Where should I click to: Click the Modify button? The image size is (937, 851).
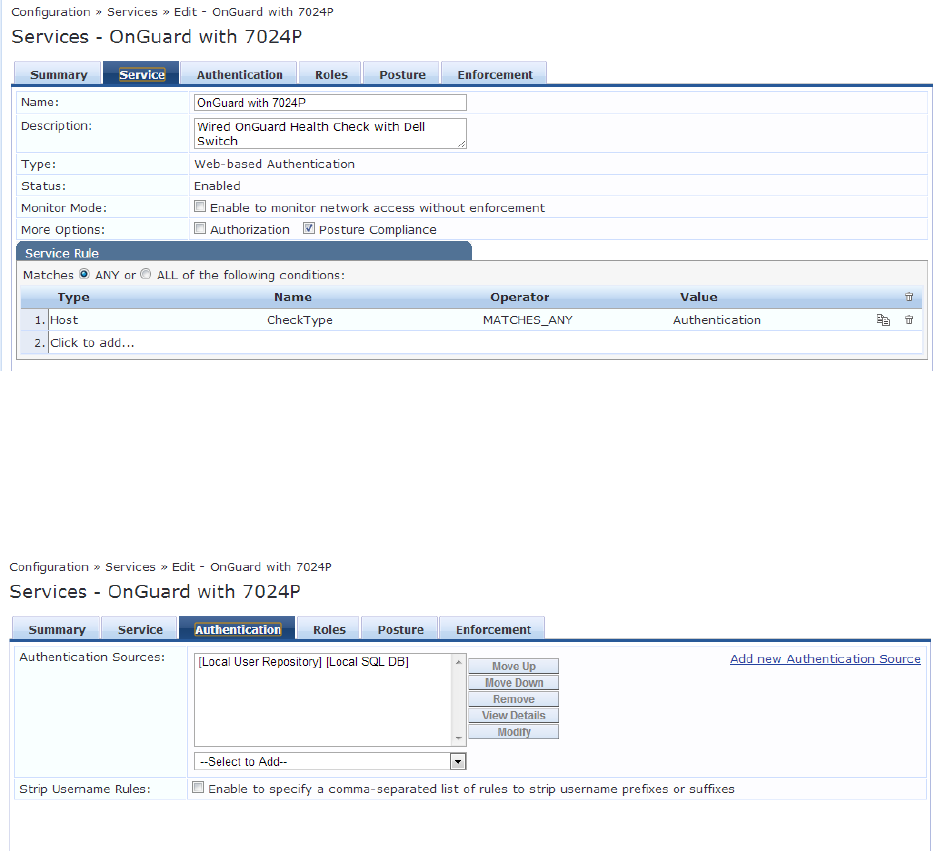coord(513,731)
